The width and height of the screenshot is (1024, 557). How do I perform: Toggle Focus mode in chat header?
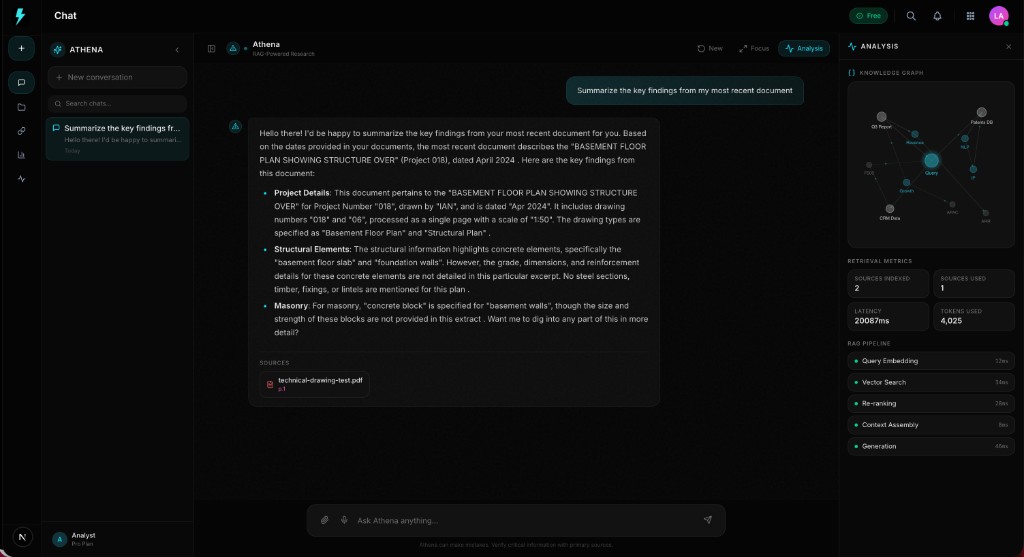754,48
